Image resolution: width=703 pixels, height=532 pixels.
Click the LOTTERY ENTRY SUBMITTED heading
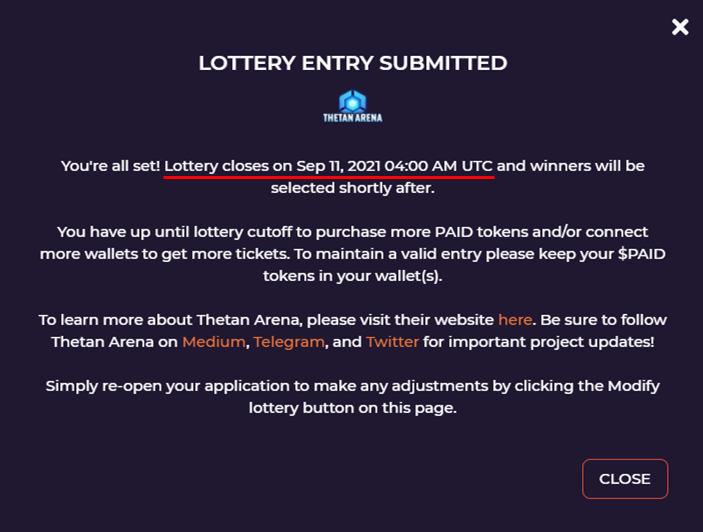[353, 63]
